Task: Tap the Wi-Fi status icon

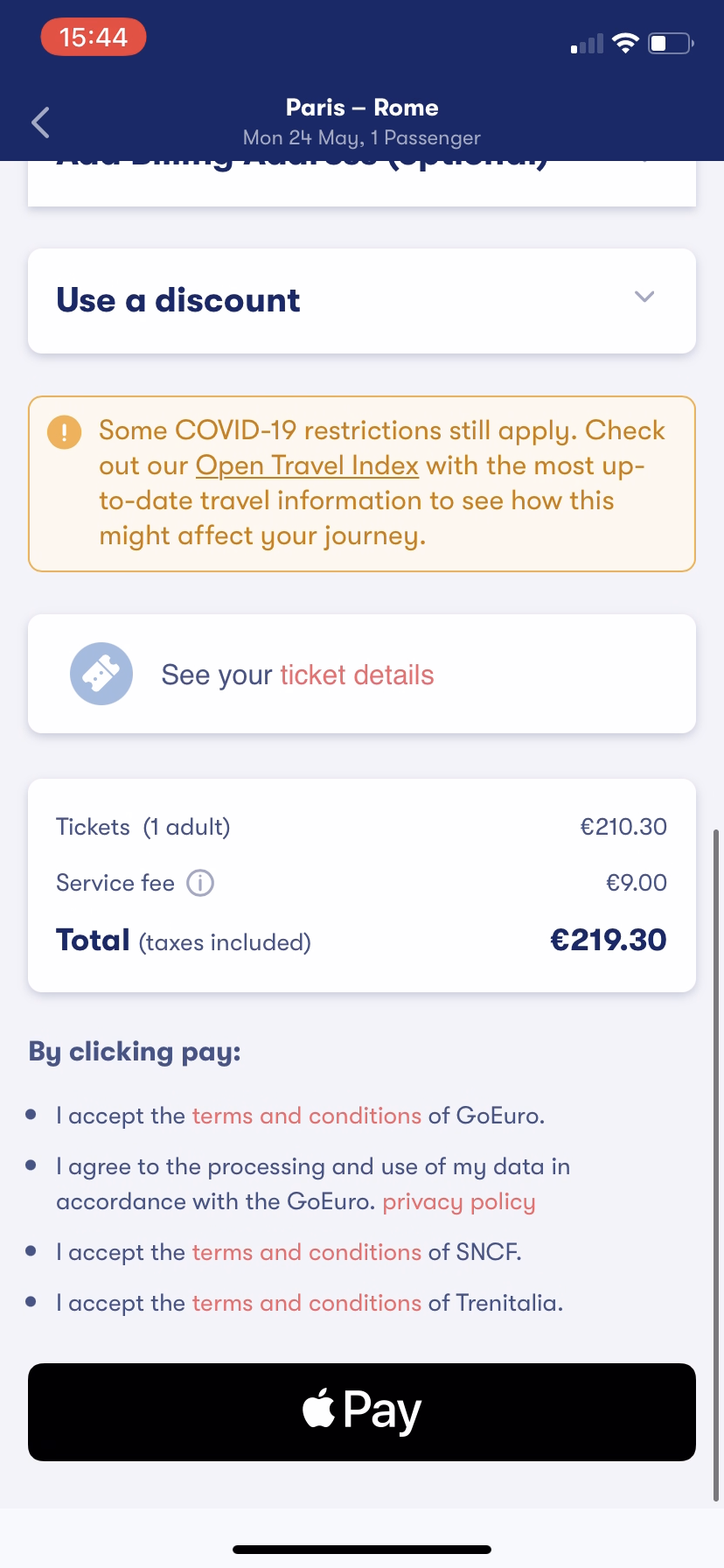Action: click(625, 43)
